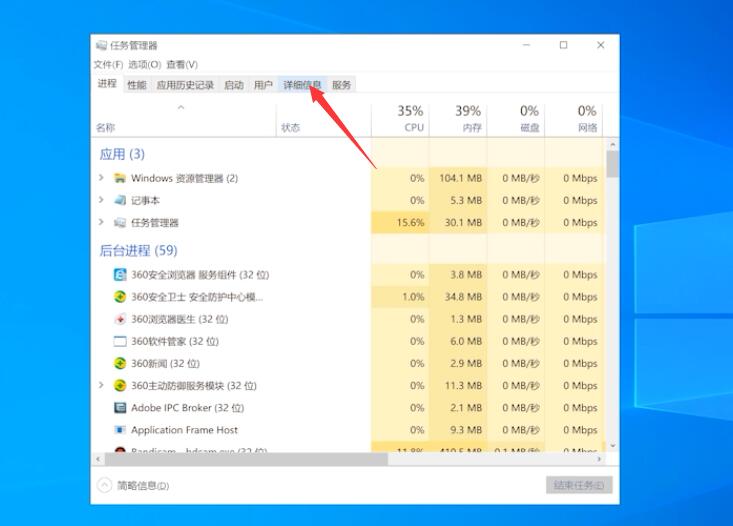Switch to the 启动 tab

point(234,85)
